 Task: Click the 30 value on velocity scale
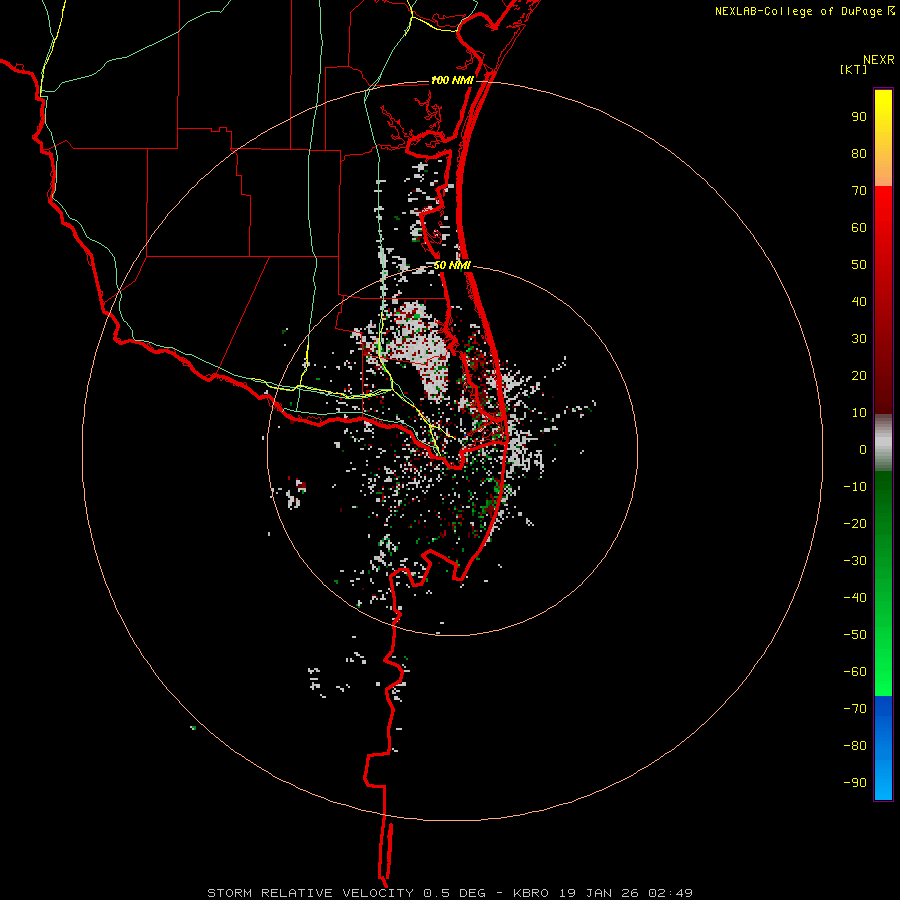point(859,339)
